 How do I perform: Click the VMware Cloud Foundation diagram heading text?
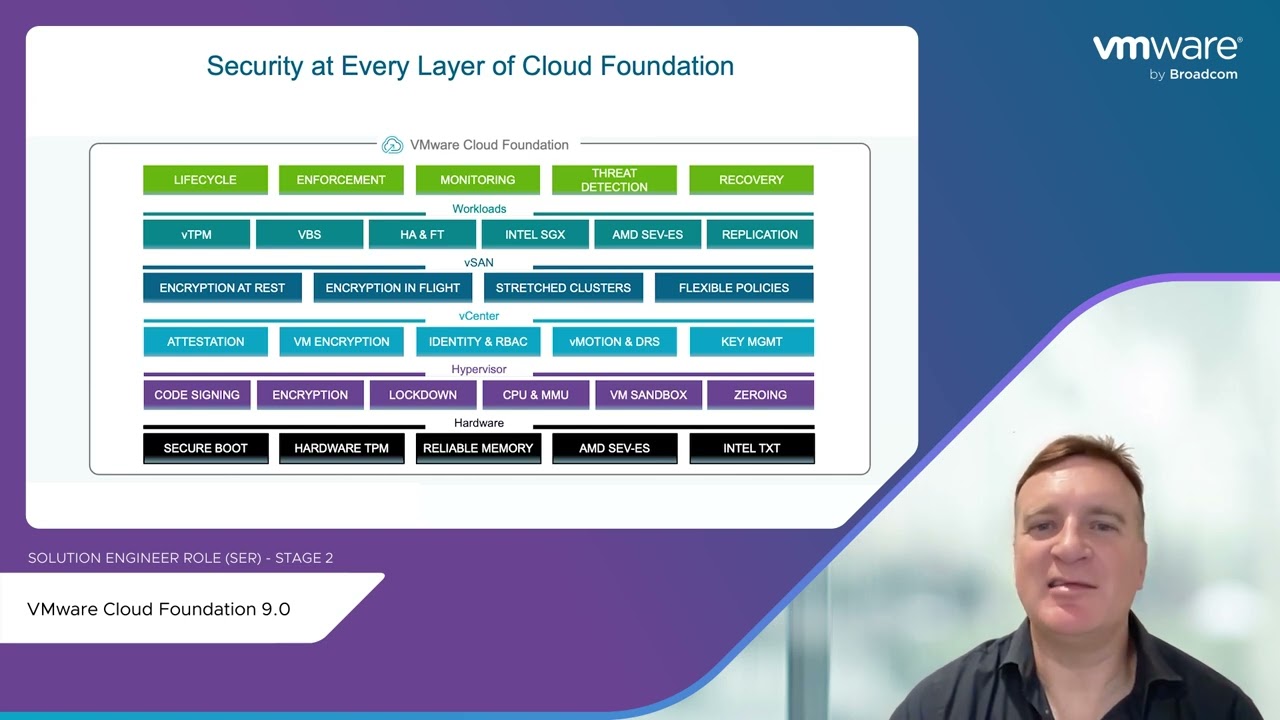click(489, 145)
